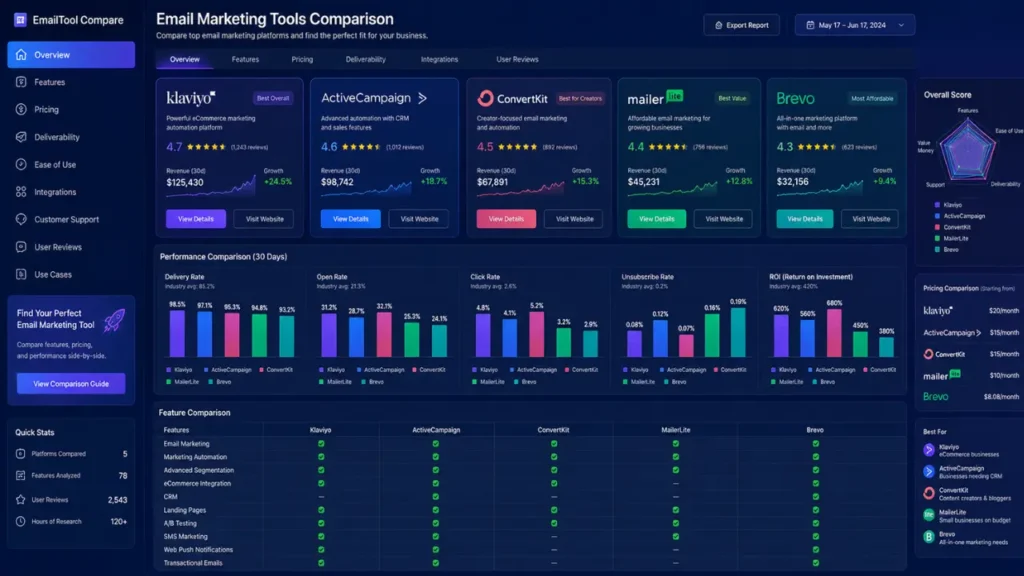The height and width of the screenshot is (576, 1024).
Task: Click Klaviyo 98.5% Delivery Rate bar
Action: pyautogui.click(x=177, y=333)
